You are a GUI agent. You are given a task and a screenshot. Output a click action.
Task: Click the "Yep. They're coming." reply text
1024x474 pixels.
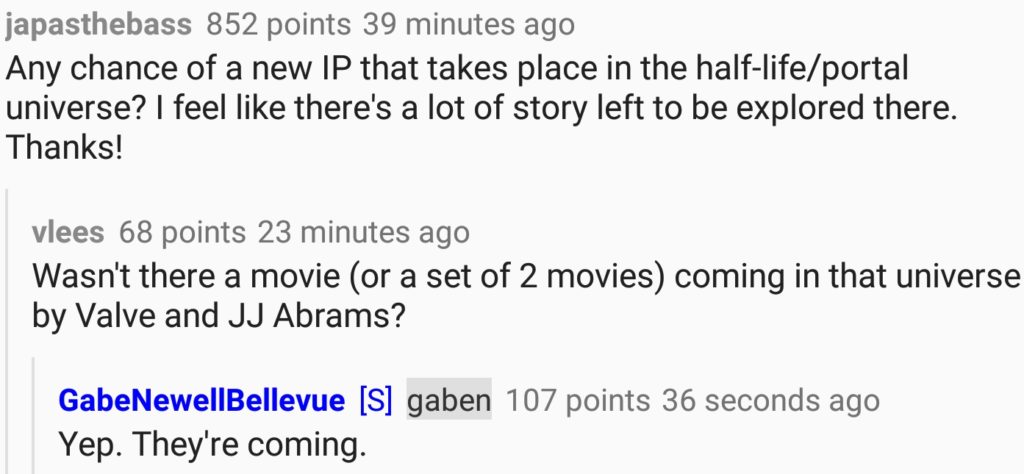pyautogui.click(x=212, y=442)
